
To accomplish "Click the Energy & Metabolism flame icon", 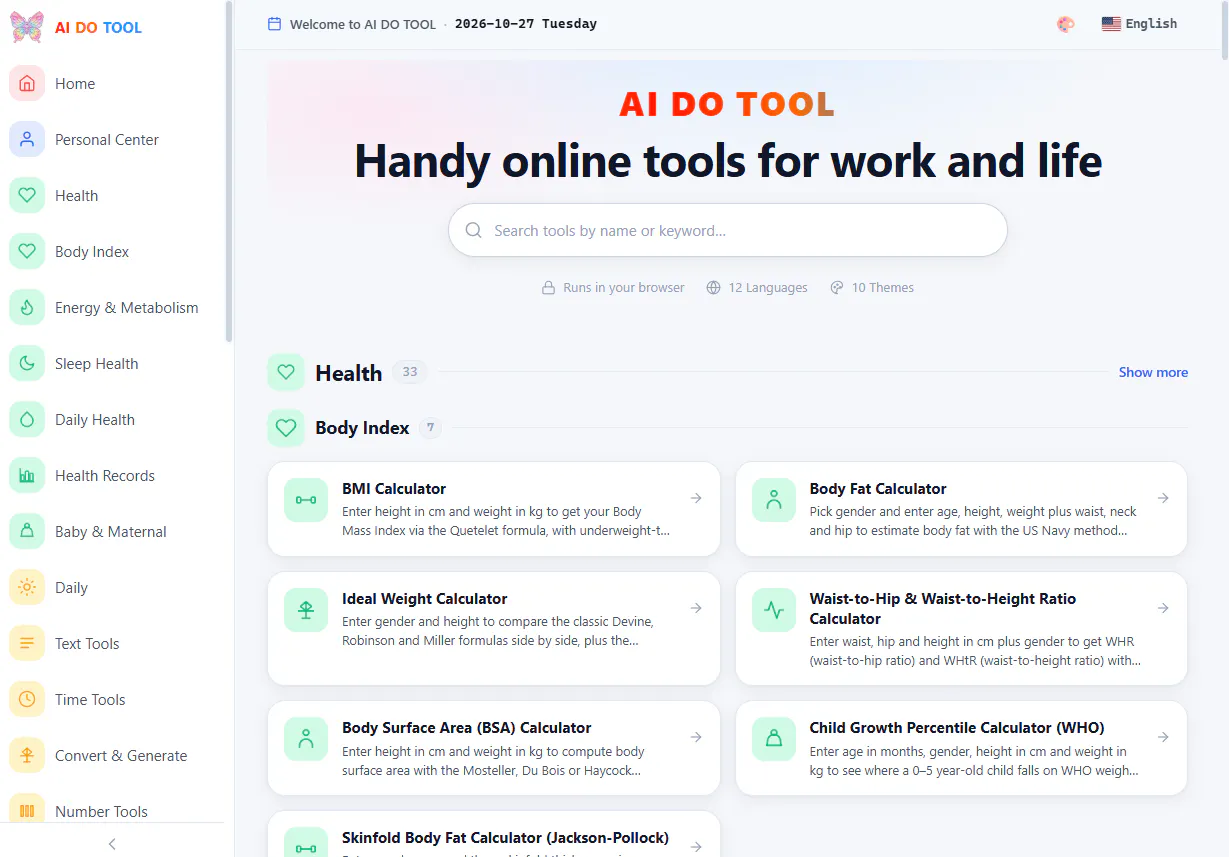I will (x=27, y=308).
